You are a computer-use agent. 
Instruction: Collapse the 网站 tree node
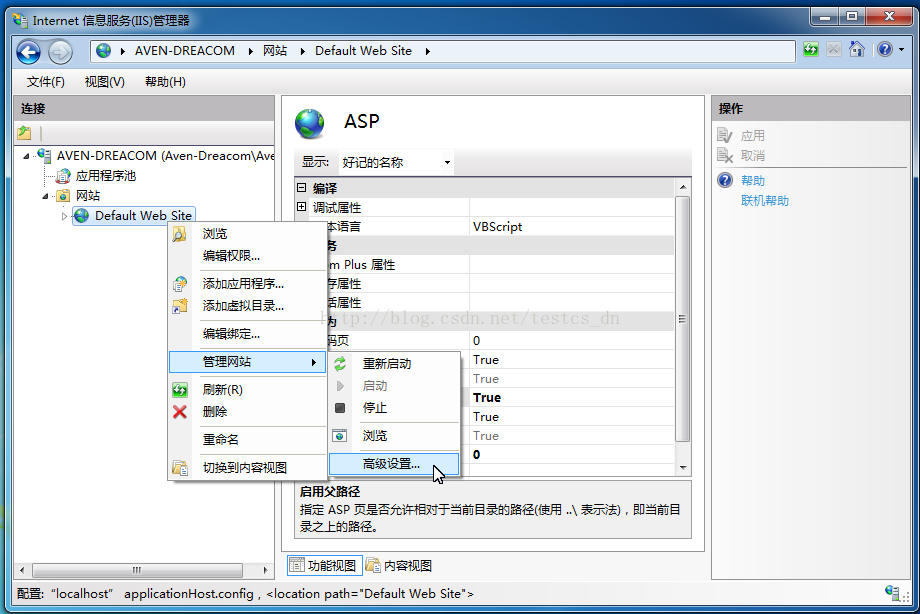tap(45, 196)
